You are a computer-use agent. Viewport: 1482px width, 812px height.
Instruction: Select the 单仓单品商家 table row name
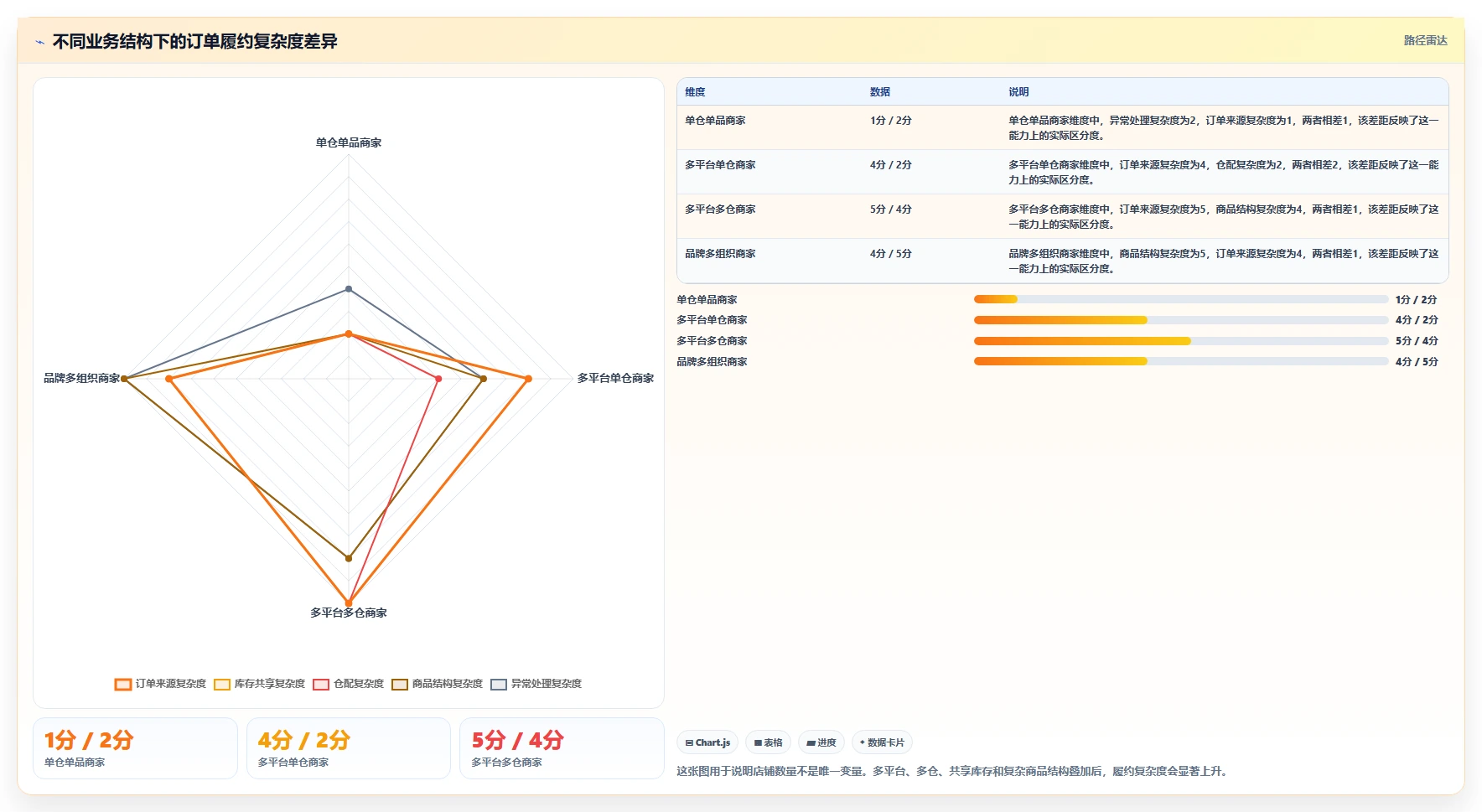[715, 121]
